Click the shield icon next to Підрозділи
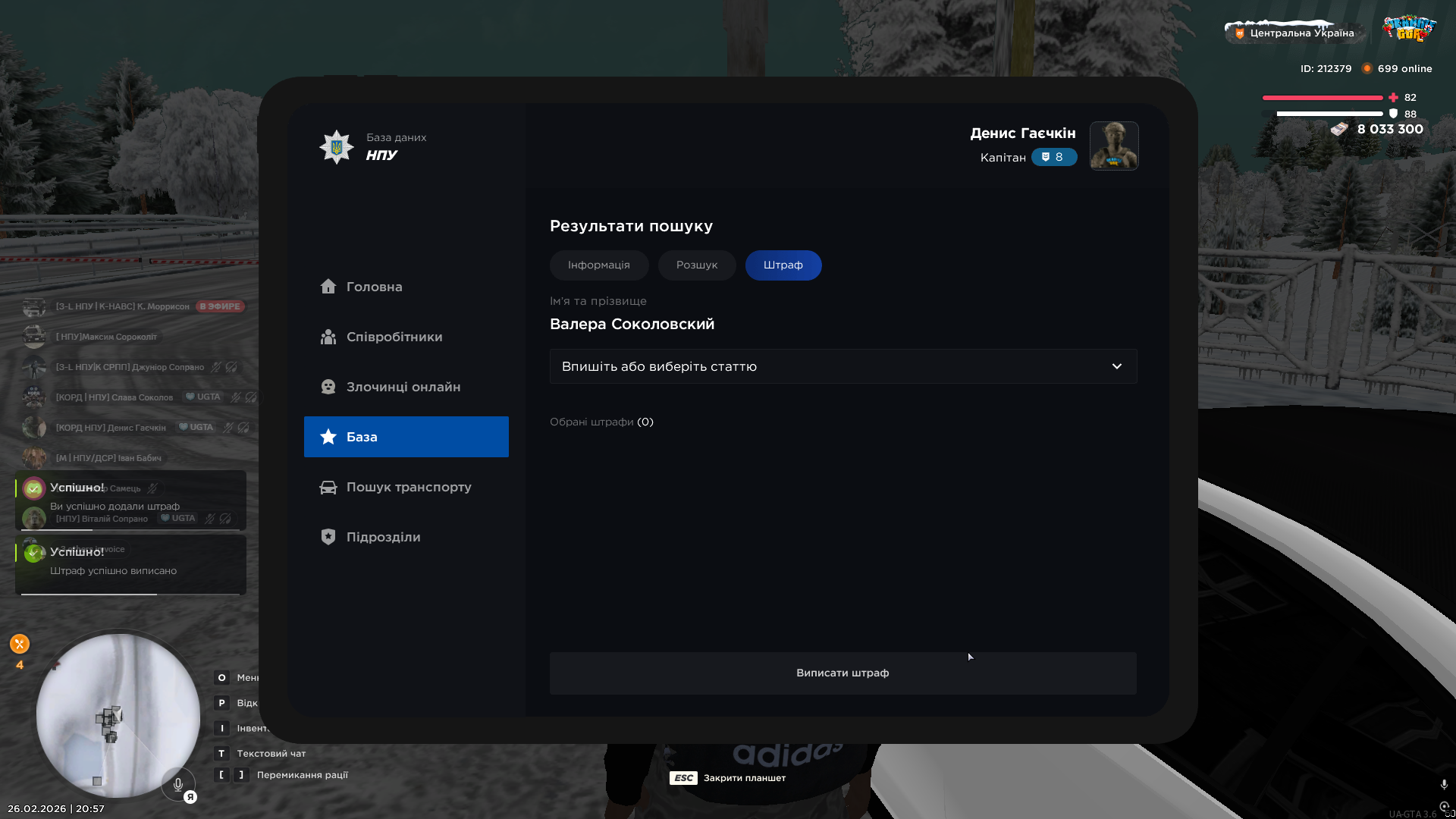 tap(328, 537)
